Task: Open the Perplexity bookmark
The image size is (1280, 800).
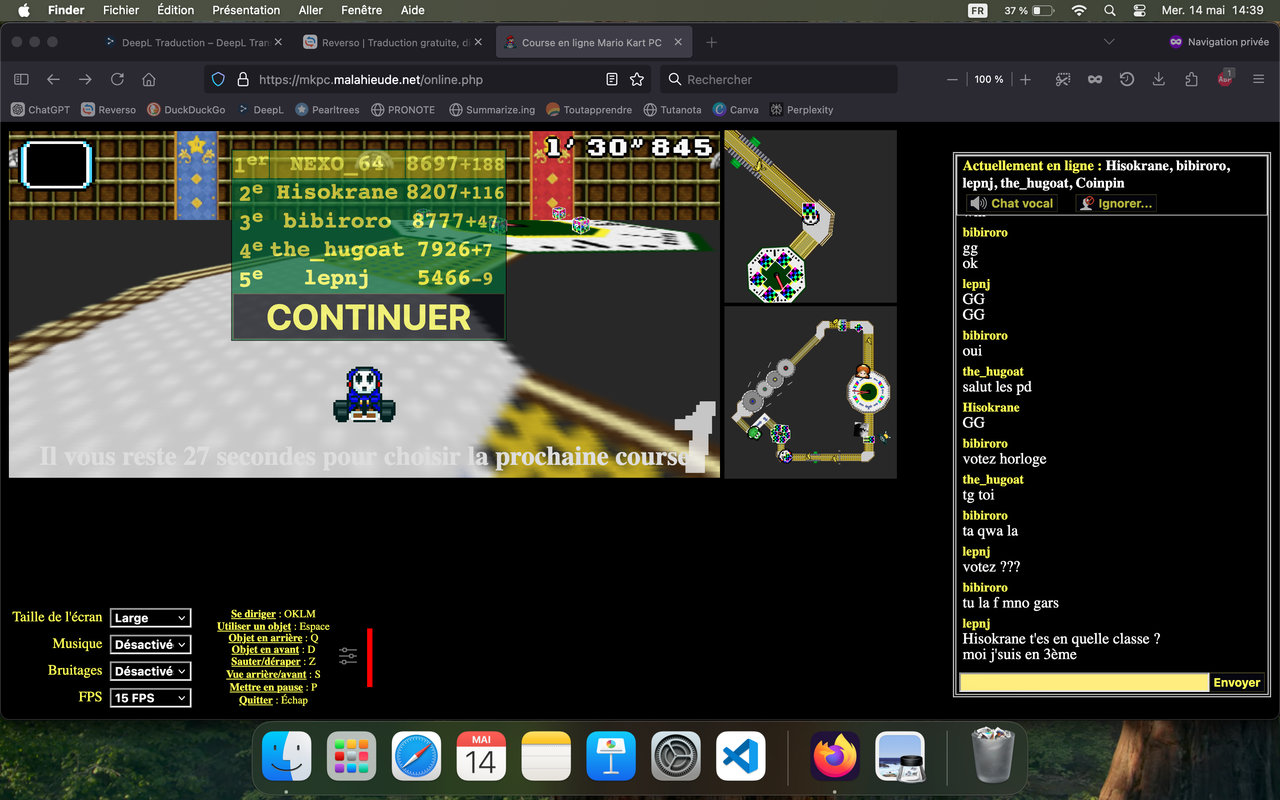Action: (801, 109)
